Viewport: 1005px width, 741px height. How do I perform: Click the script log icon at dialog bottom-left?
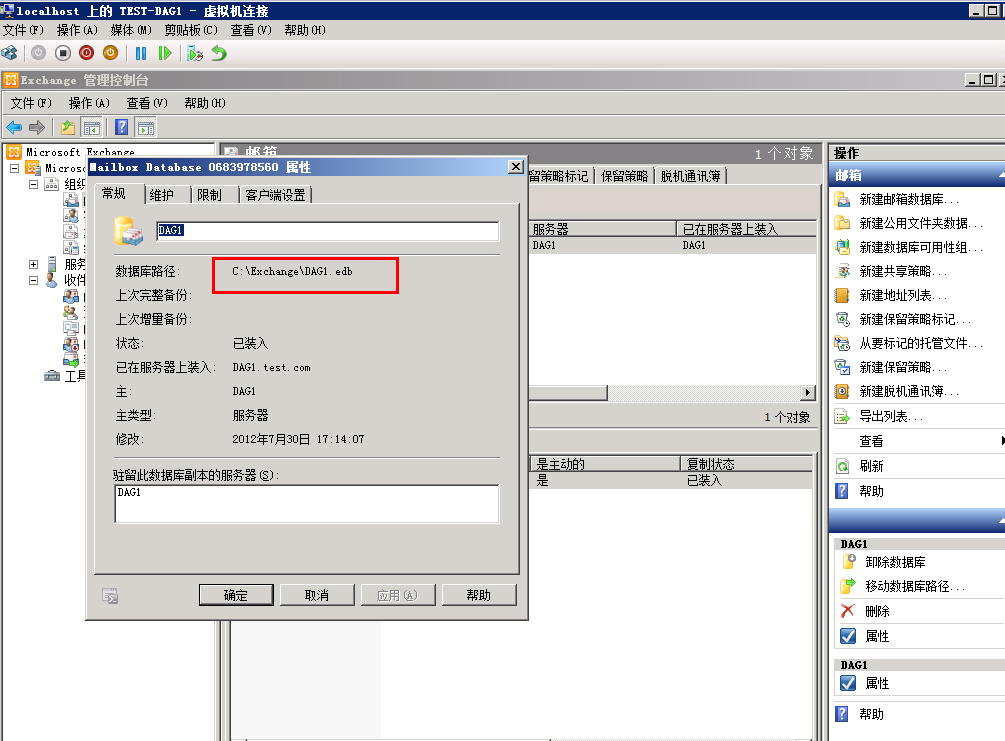point(110,596)
